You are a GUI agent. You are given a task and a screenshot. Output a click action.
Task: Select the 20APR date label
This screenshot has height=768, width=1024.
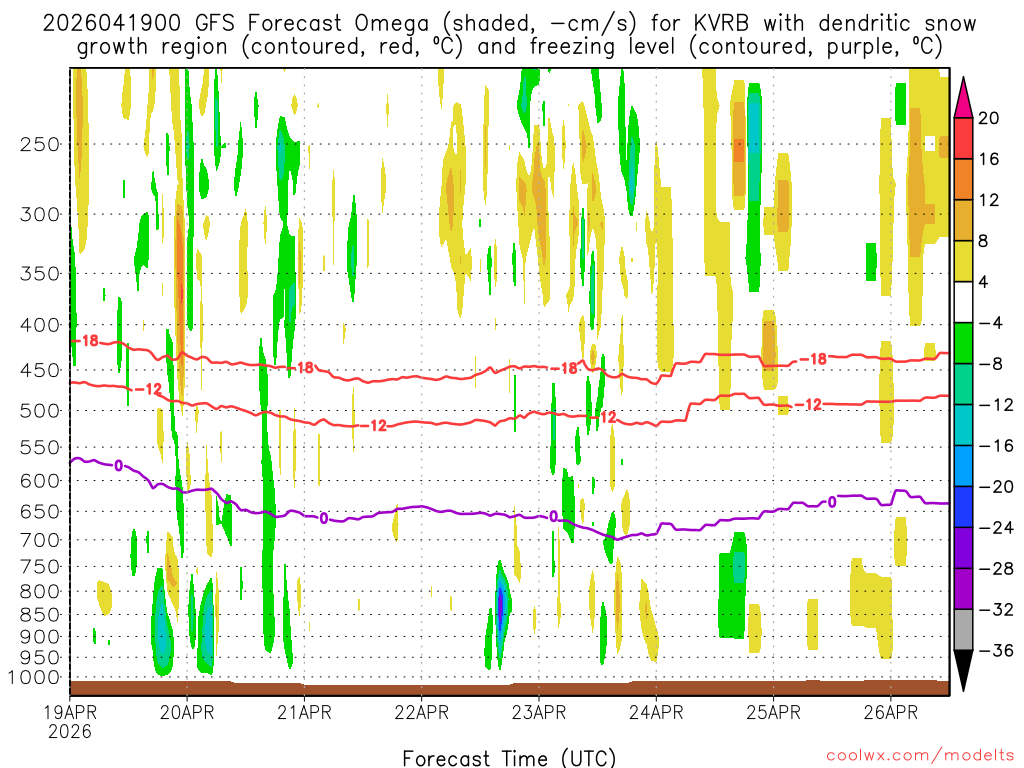click(187, 712)
